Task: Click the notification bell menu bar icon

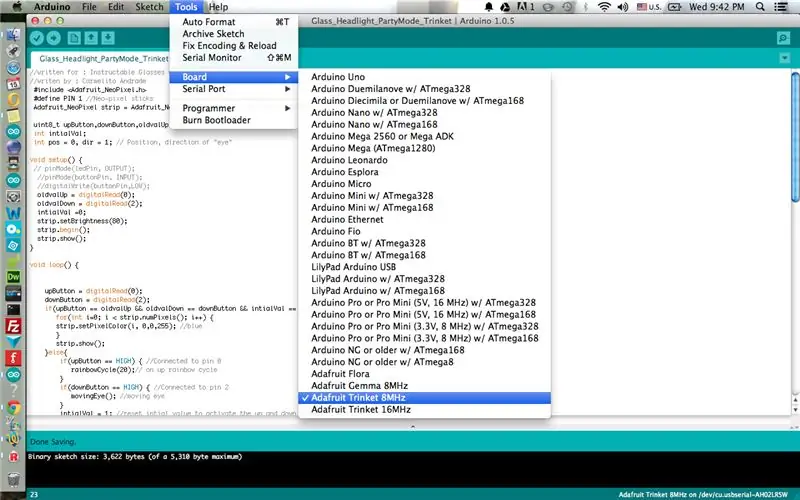Action: (x=489, y=7)
